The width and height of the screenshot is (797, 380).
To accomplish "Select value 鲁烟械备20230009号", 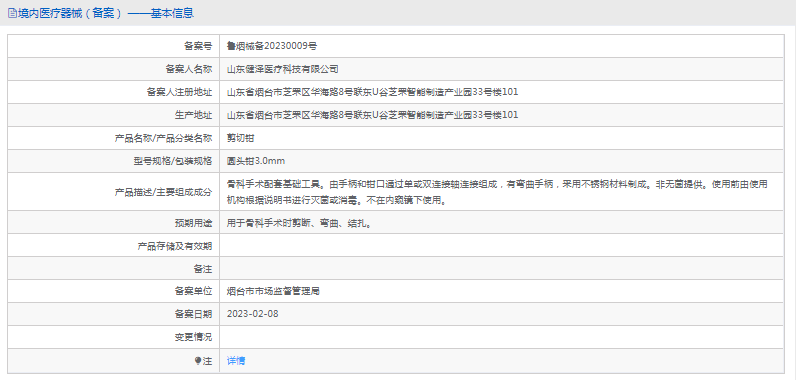I will pos(272,46).
